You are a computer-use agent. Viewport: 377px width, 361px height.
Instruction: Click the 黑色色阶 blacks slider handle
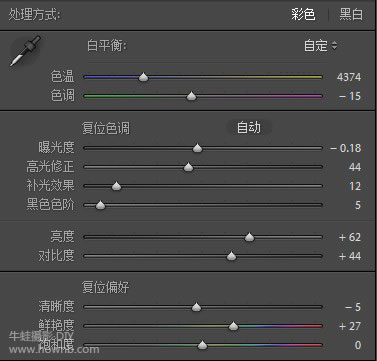[100, 205]
